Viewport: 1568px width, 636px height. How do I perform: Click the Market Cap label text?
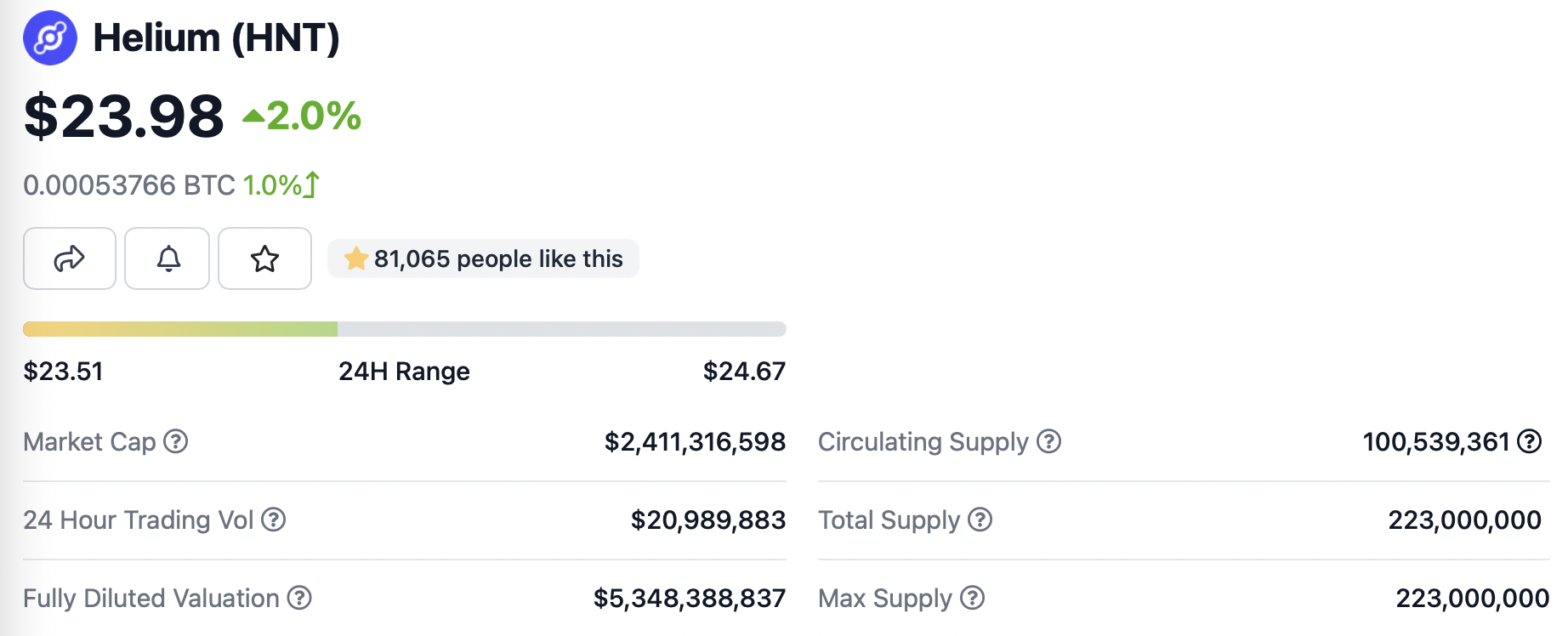tap(89, 442)
